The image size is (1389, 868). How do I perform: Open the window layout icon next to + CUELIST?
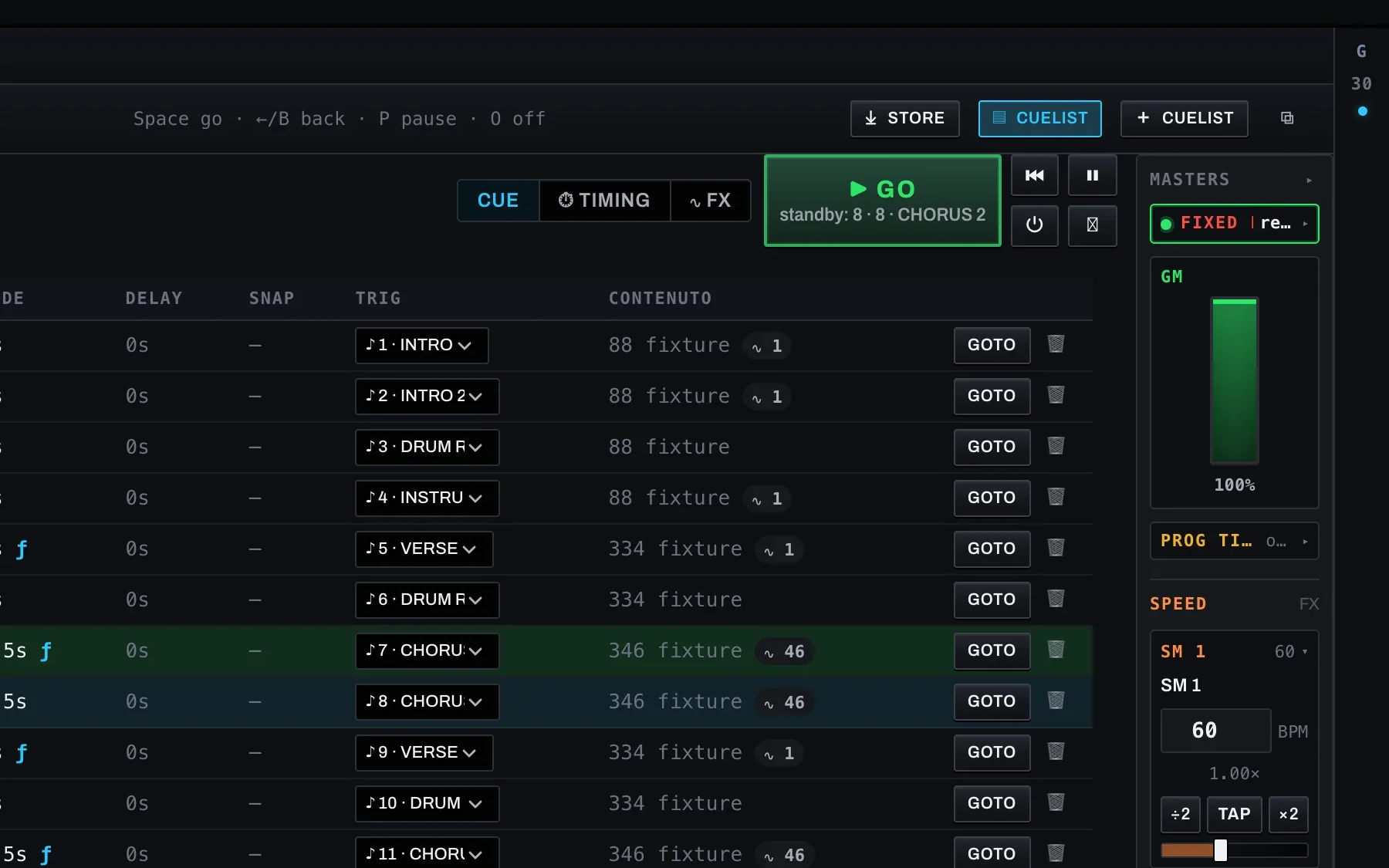[1287, 118]
